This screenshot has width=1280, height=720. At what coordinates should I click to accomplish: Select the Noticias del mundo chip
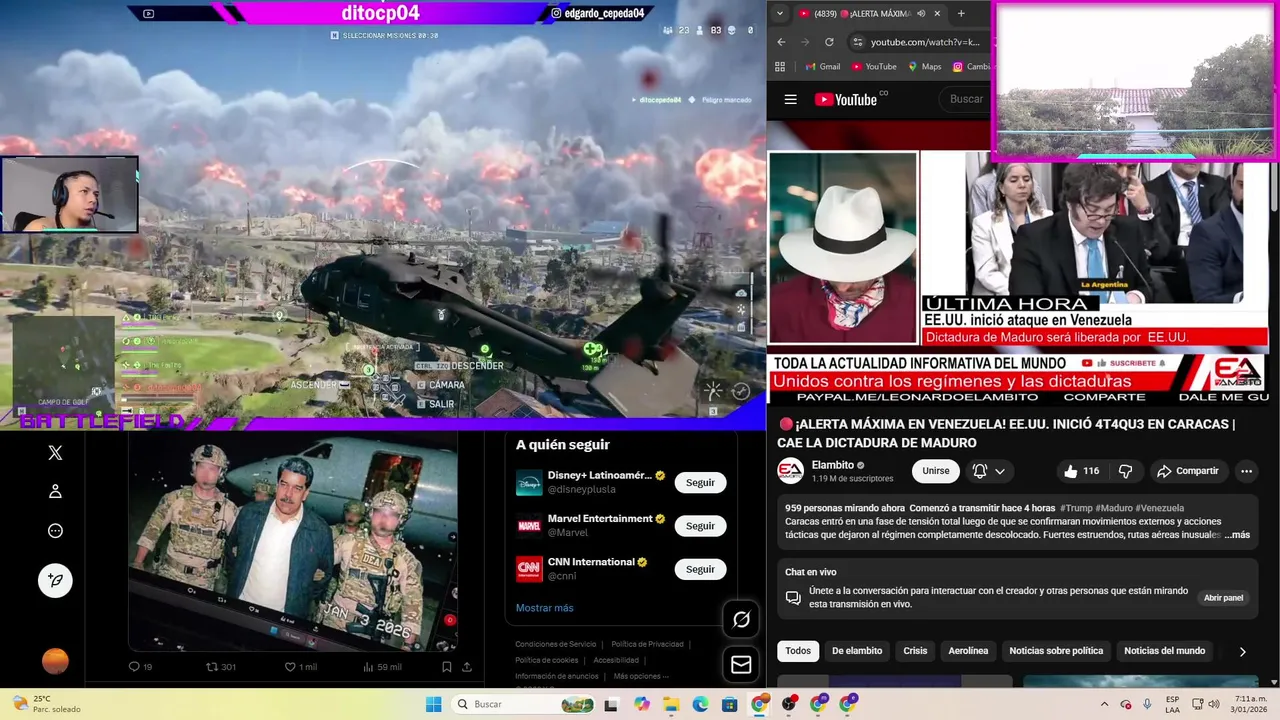(1164, 651)
